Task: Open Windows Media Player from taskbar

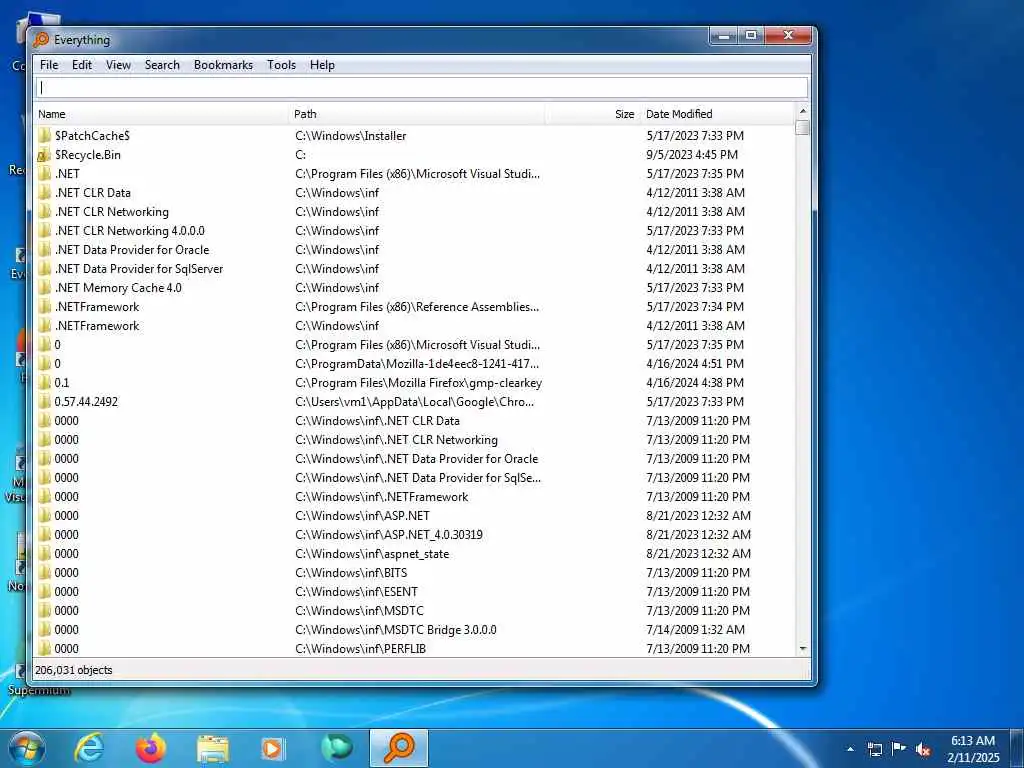Action: point(274,749)
